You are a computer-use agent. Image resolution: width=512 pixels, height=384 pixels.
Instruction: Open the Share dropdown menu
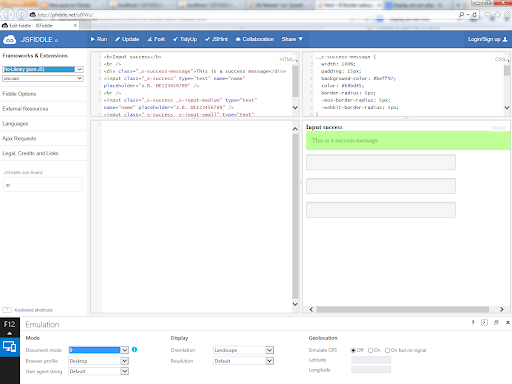292,39
